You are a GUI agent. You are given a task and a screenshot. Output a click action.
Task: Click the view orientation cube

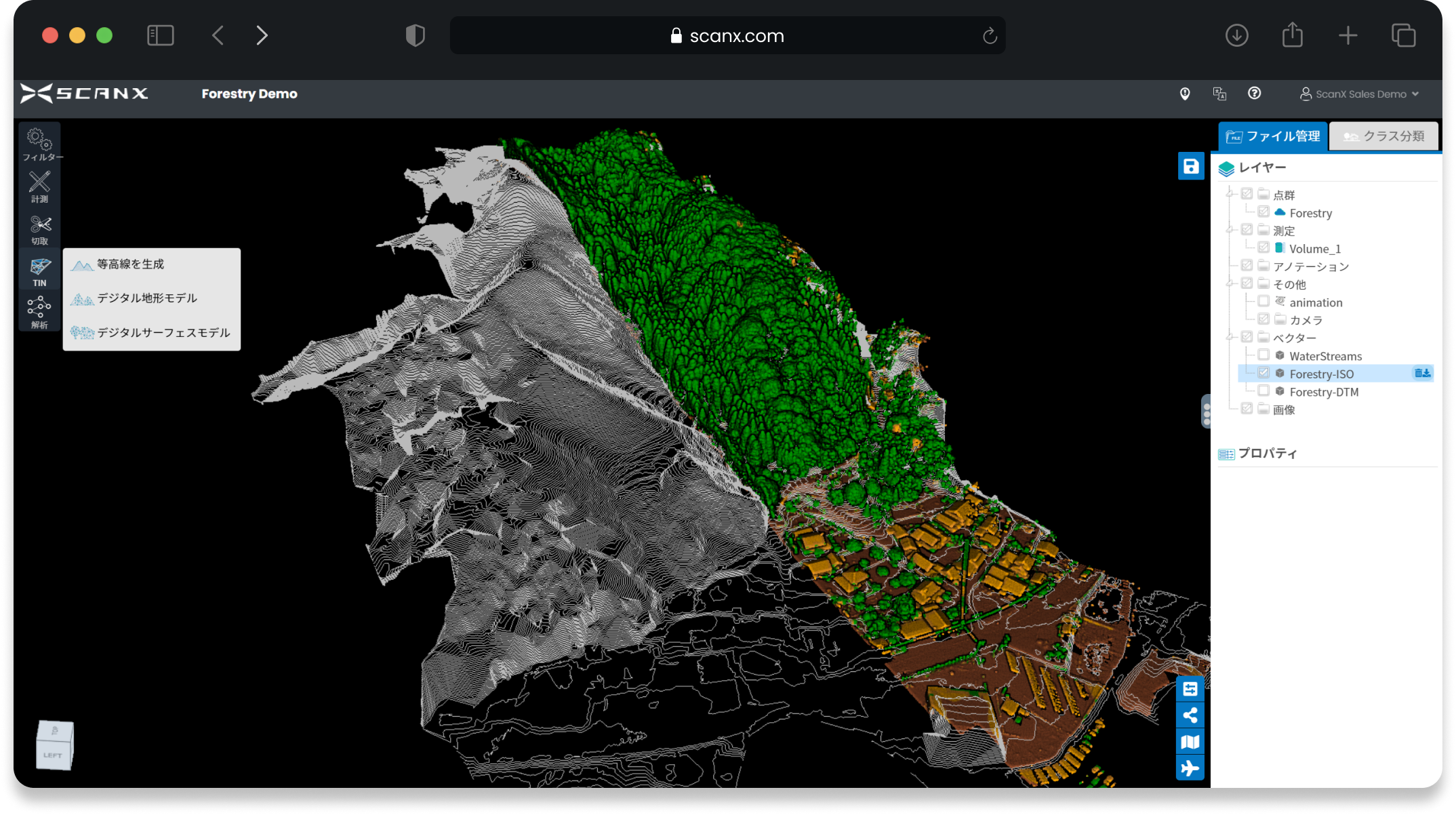tap(54, 746)
